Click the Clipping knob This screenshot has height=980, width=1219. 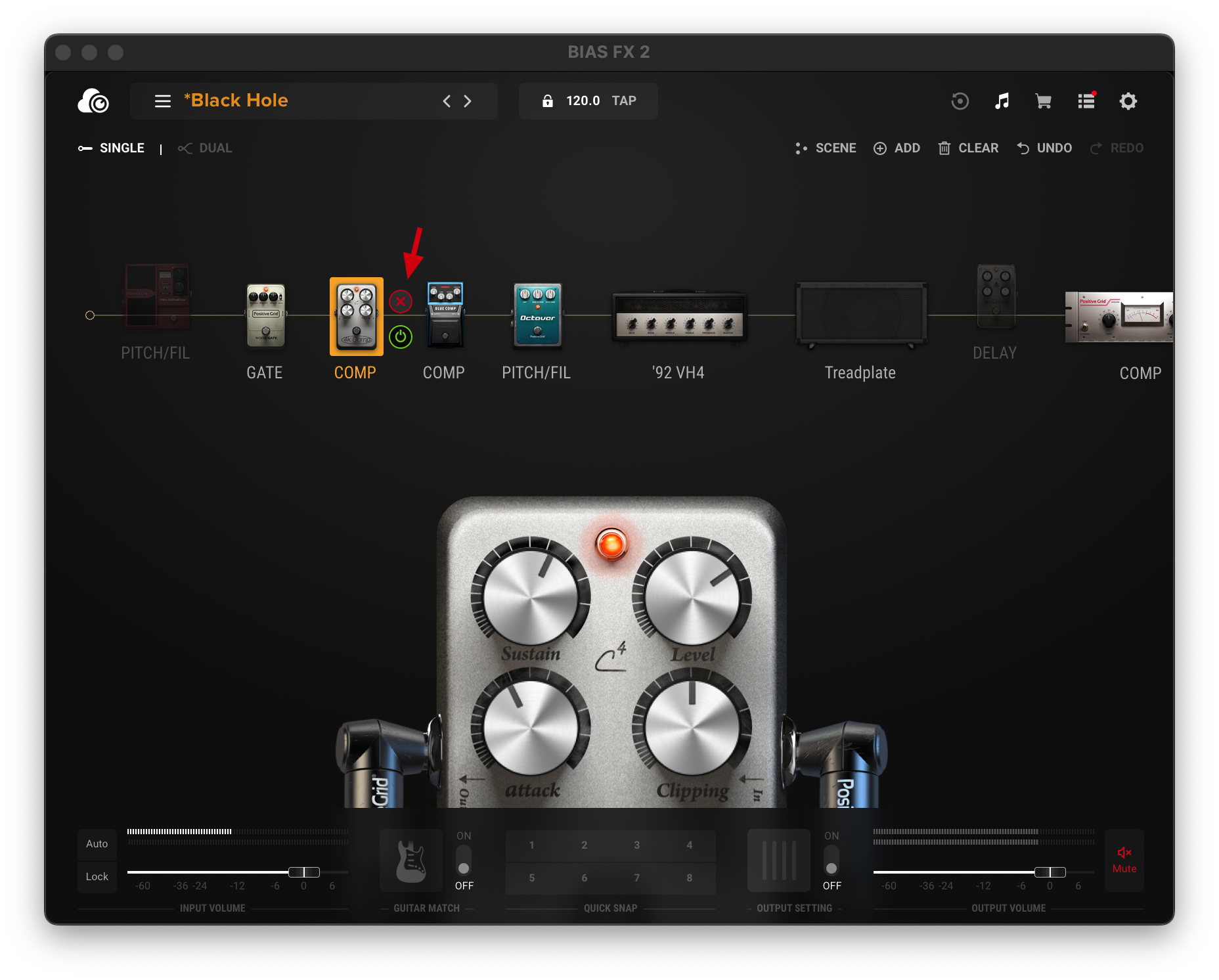(x=692, y=728)
